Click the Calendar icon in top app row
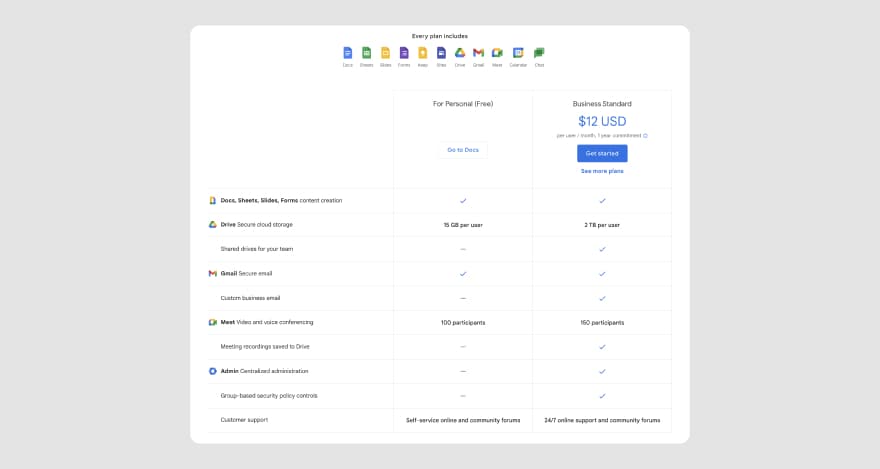This screenshot has width=880, height=469. tap(518, 53)
